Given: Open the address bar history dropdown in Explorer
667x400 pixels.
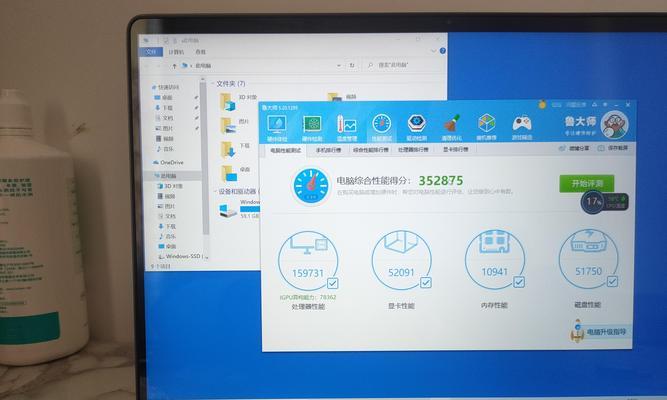Looking at the screenshot, I should (339, 66).
